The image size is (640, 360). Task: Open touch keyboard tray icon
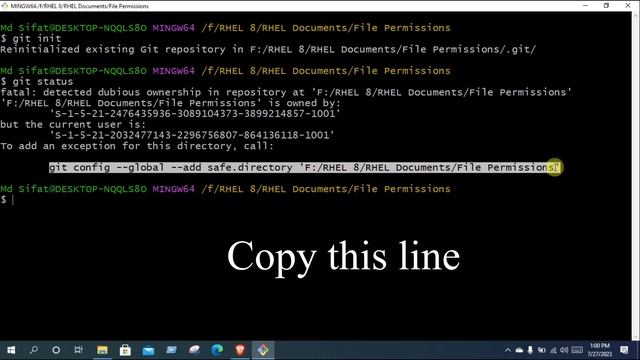577,350
